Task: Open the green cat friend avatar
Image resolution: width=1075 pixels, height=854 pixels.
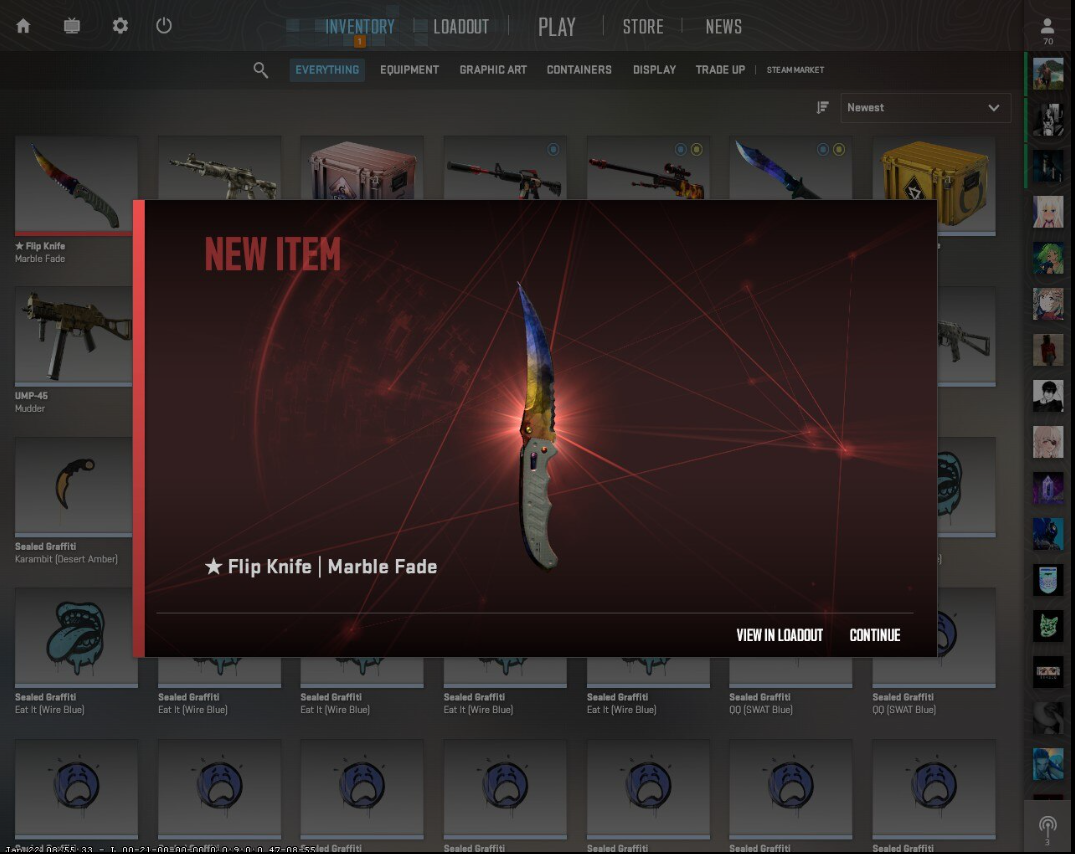Action: click(x=1048, y=626)
